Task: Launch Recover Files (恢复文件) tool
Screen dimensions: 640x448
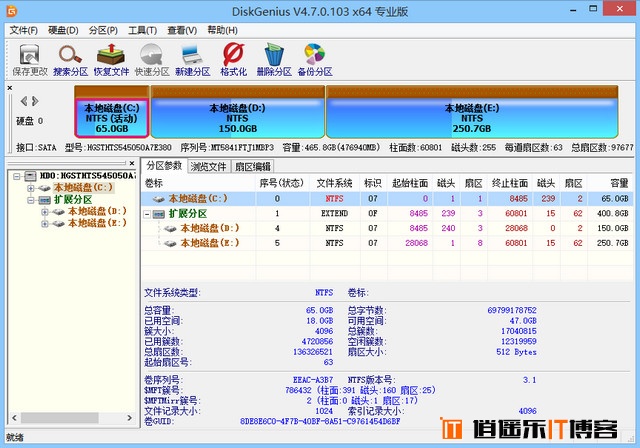Action: (111, 60)
